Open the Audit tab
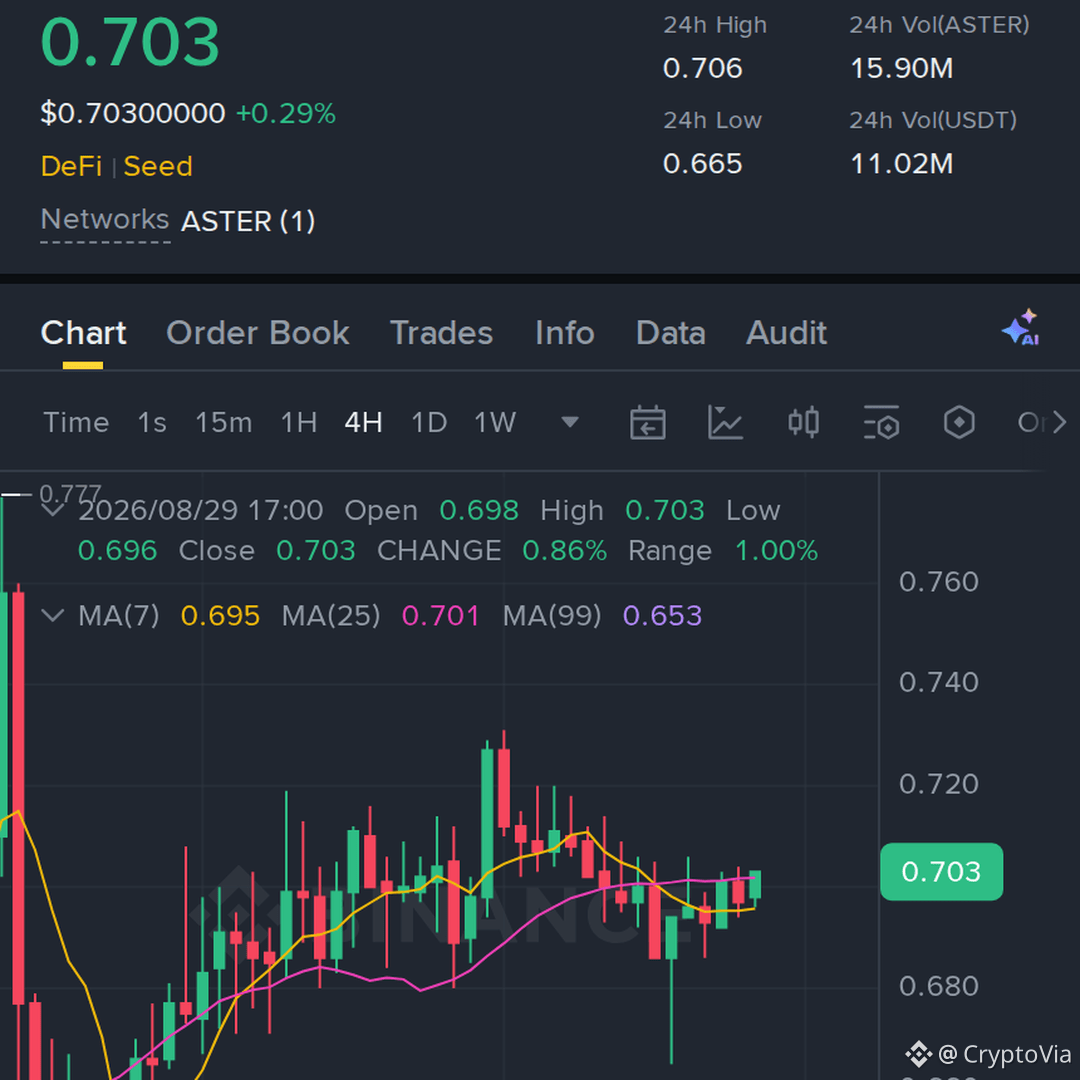 [787, 333]
